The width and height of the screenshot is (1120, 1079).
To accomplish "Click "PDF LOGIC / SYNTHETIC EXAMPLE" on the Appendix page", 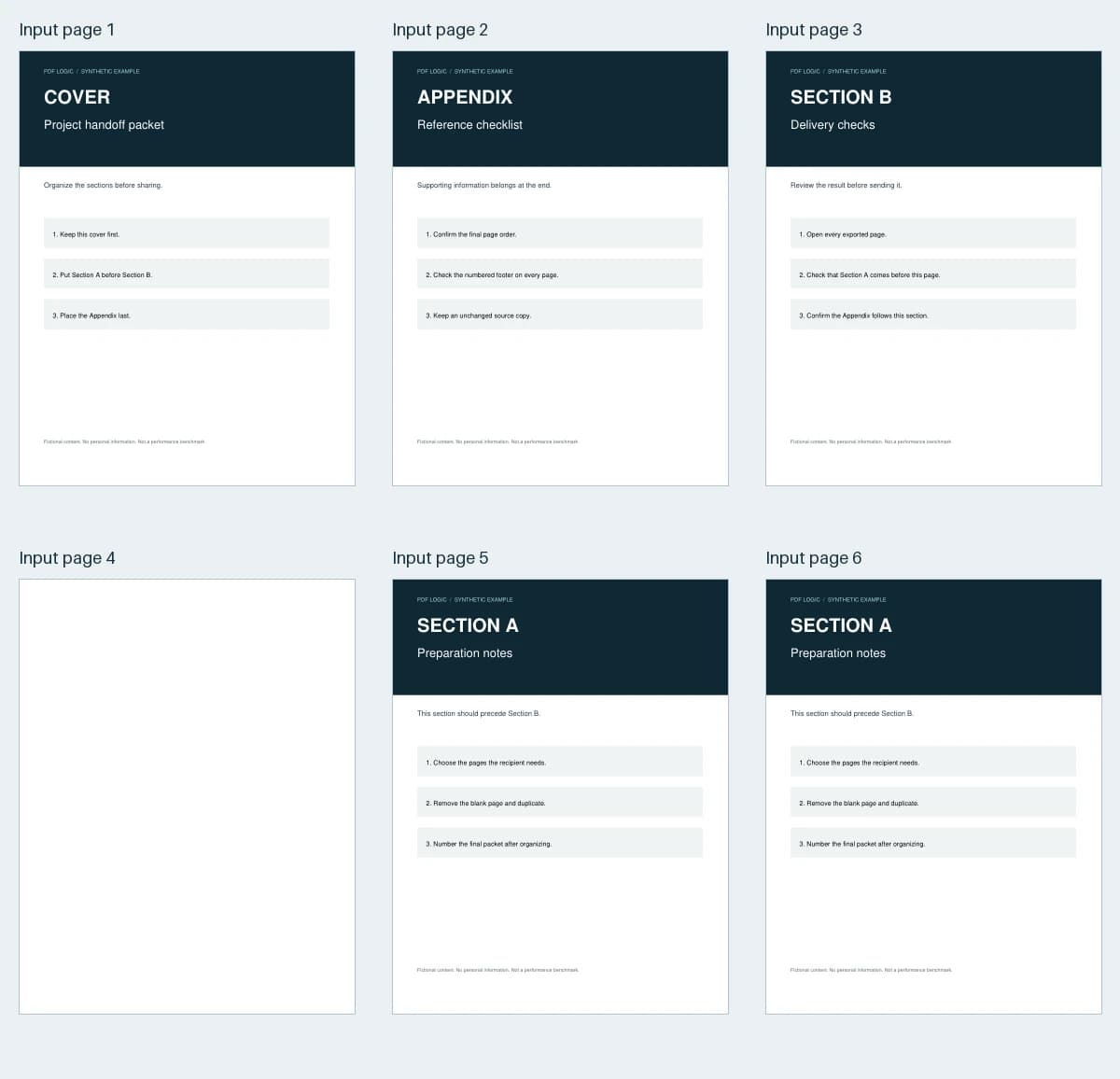I will pos(465,71).
